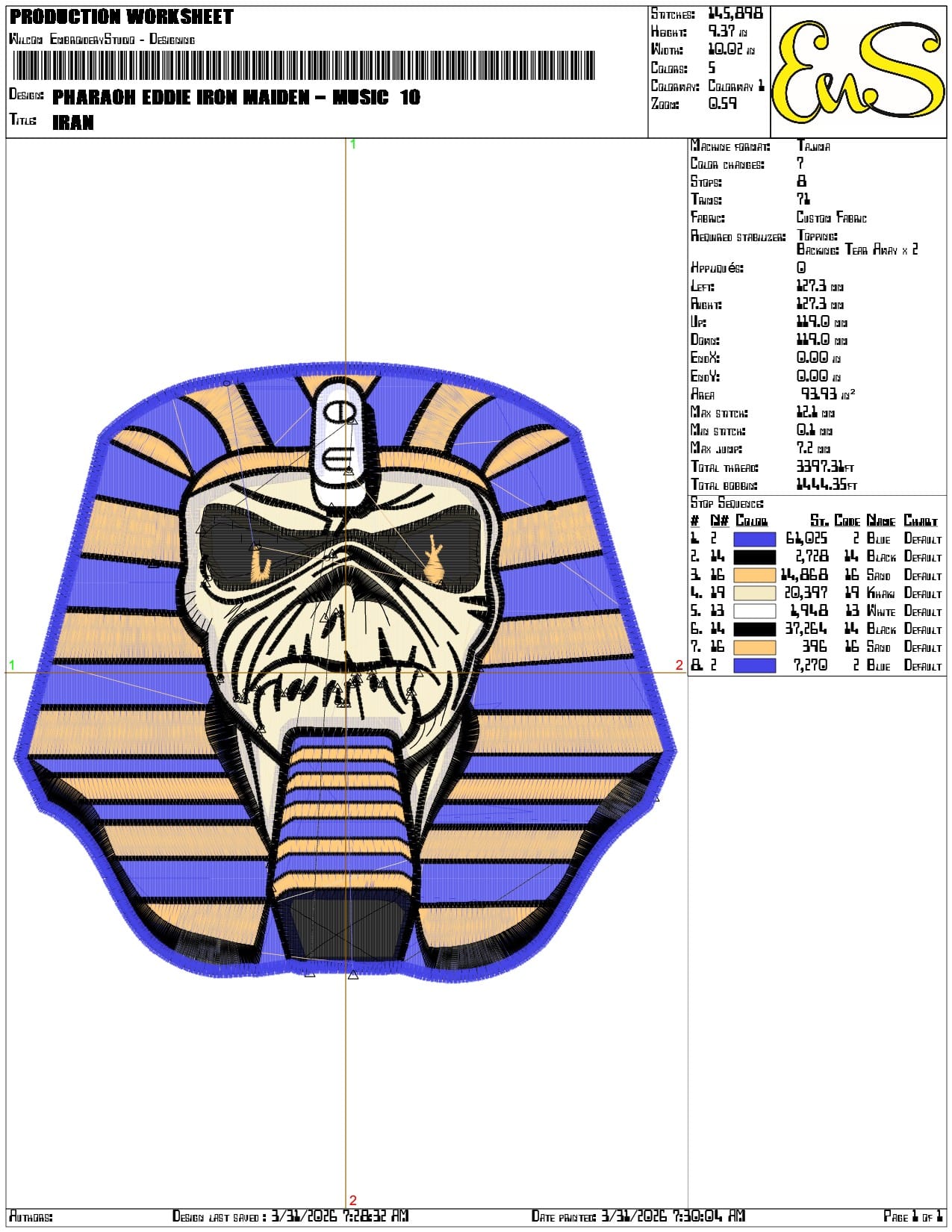Image resolution: width=952 pixels, height=1232 pixels.
Task: Click the title value IRAN
Action: [x=73, y=122]
